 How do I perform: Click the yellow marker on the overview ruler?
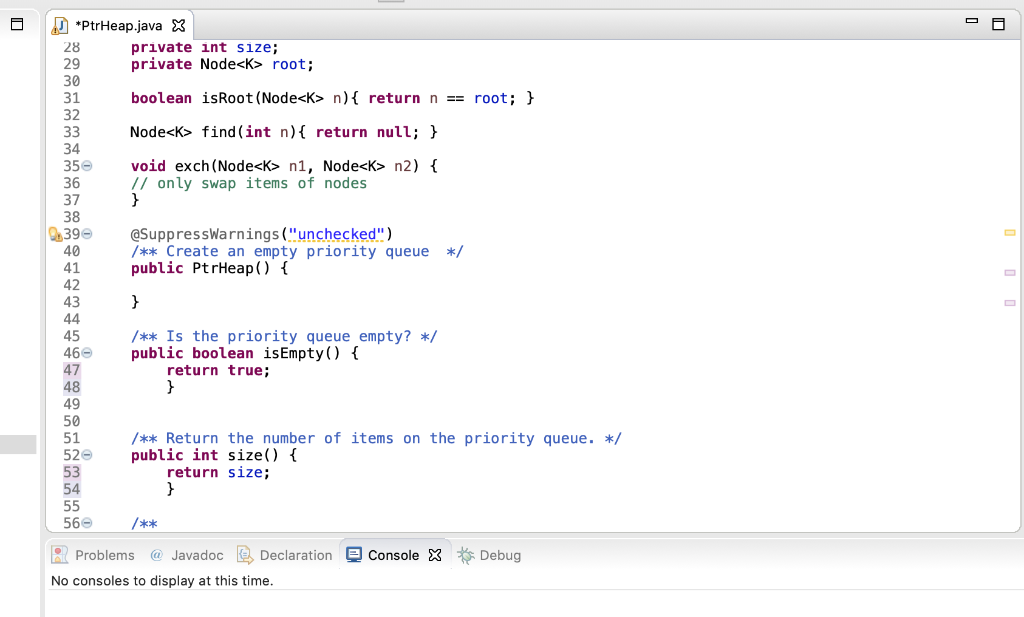click(x=1011, y=231)
